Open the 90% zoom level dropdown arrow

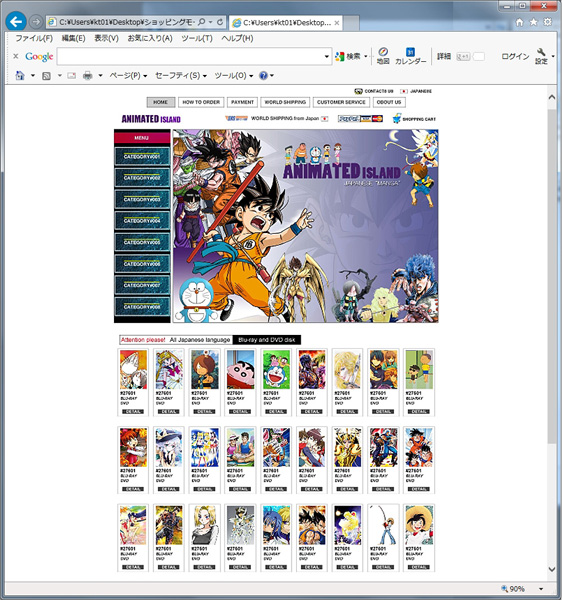point(541,589)
